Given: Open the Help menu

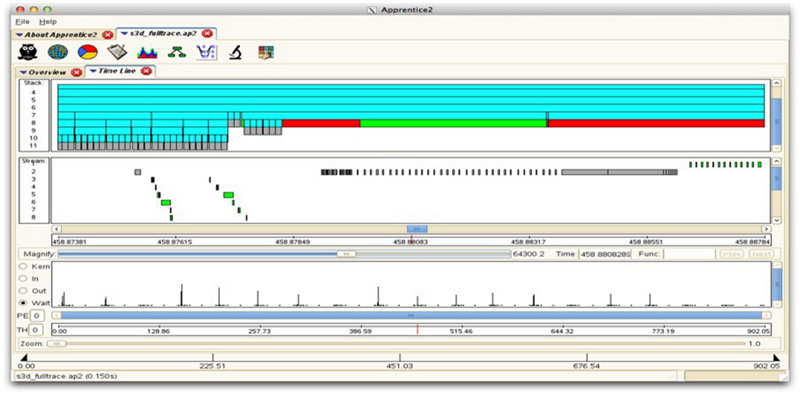Looking at the screenshot, I should [48, 22].
